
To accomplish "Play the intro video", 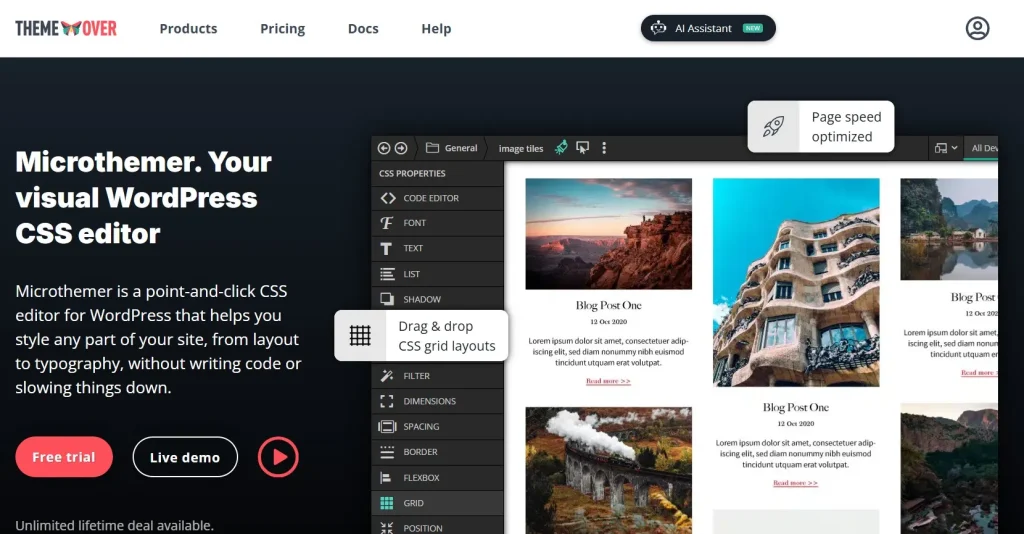I will point(278,457).
